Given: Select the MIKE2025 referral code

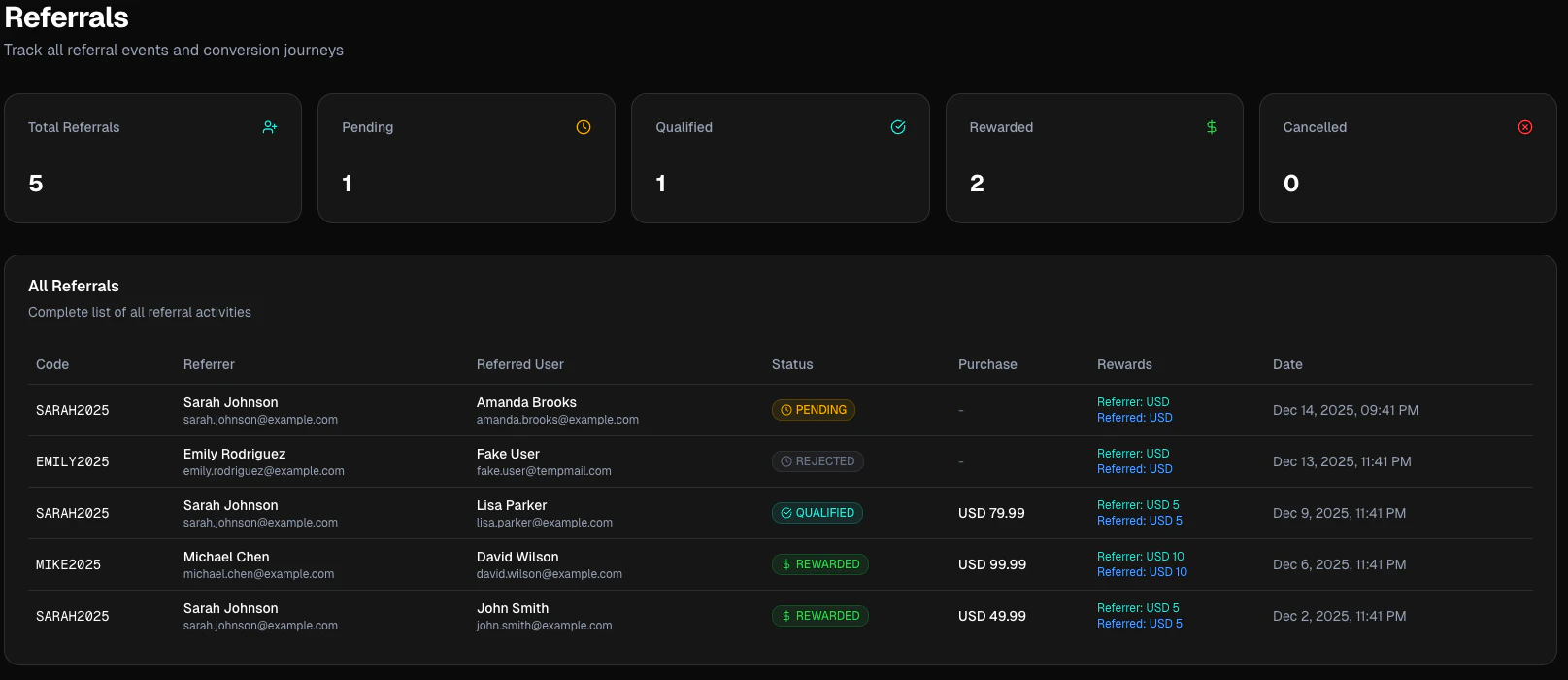Looking at the screenshot, I should (x=68, y=564).
